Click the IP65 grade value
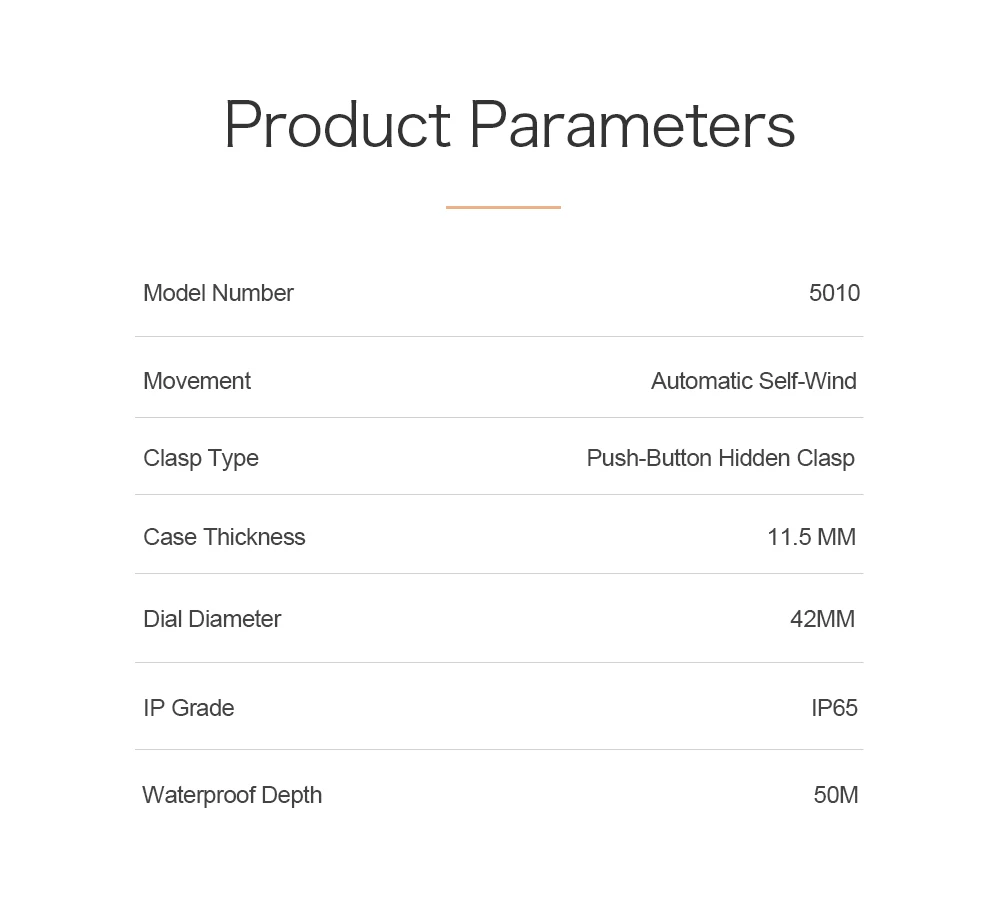The height and width of the screenshot is (905, 1000). pyautogui.click(x=834, y=708)
